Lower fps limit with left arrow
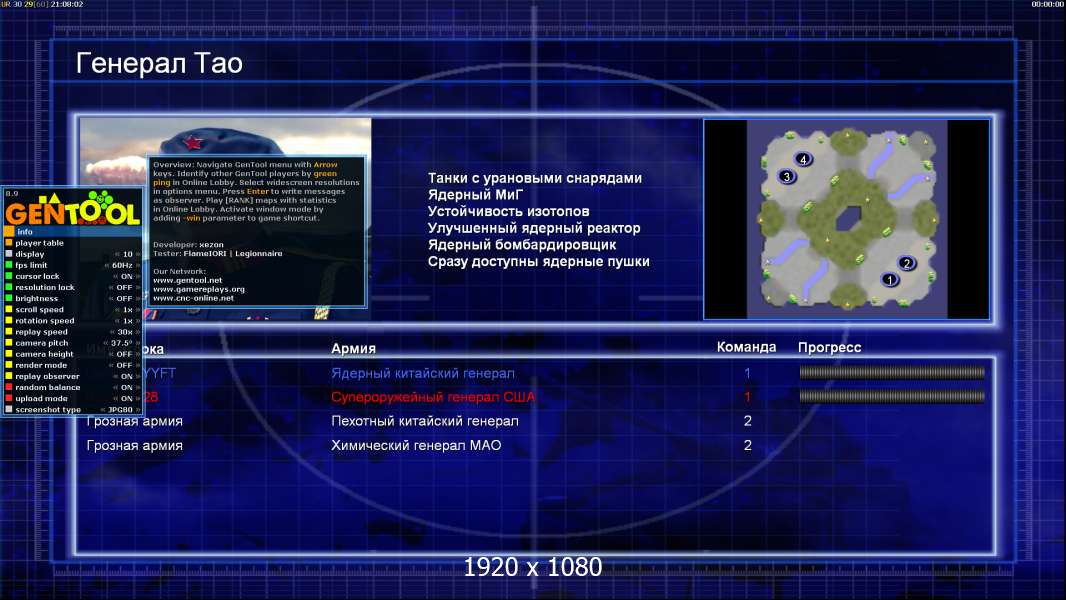Viewport: 1066px width, 600px height. (107, 265)
